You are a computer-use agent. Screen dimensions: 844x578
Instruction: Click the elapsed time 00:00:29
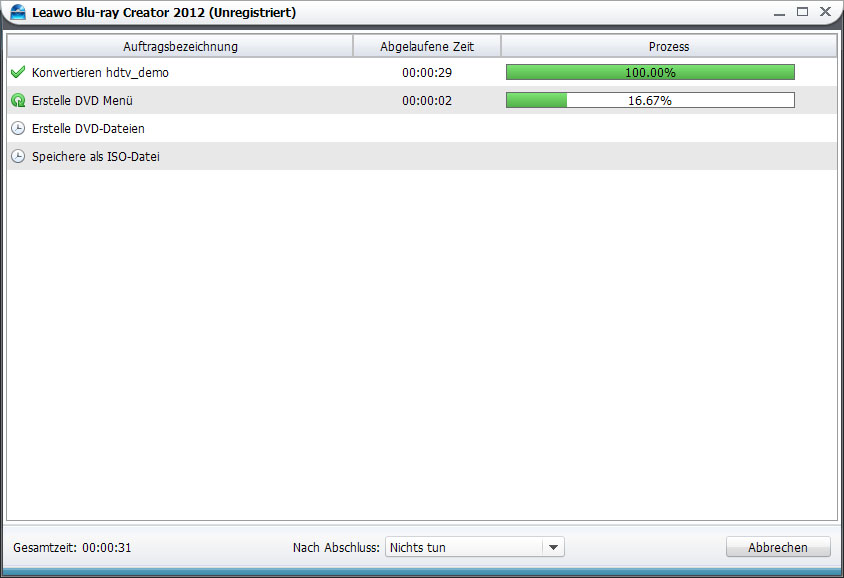click(x=427, y=73)
